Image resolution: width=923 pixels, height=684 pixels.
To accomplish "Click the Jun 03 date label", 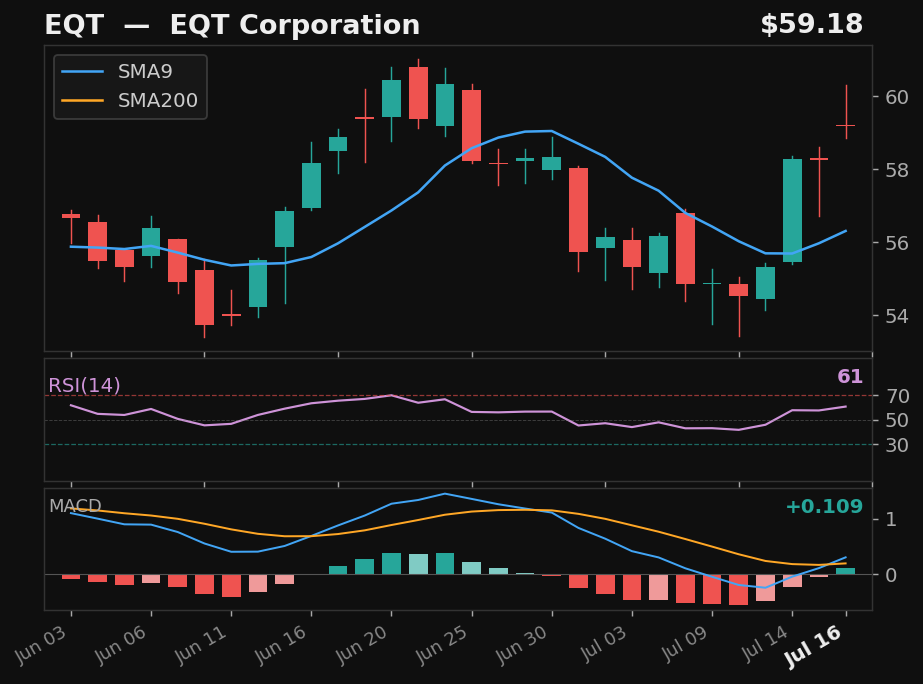I will click(41, 645).
